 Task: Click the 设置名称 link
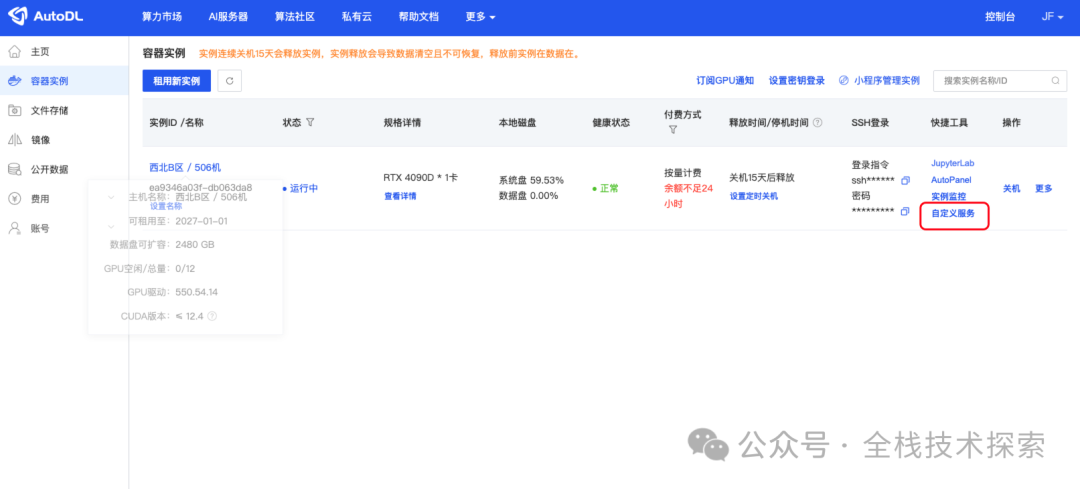tap(166, 206)
